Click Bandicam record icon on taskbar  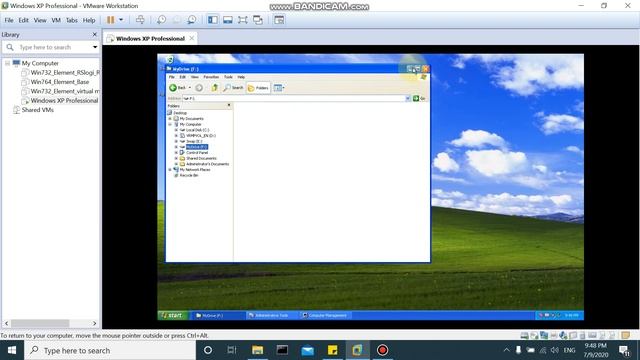pyautogui.click(x=382, y=350)
